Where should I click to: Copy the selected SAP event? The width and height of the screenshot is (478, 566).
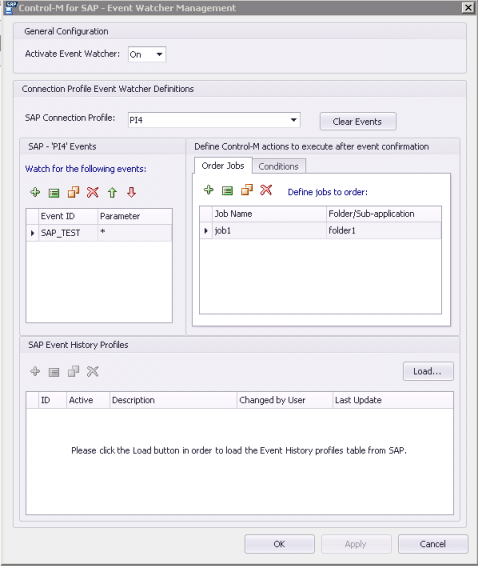click(x=73, y=192)
